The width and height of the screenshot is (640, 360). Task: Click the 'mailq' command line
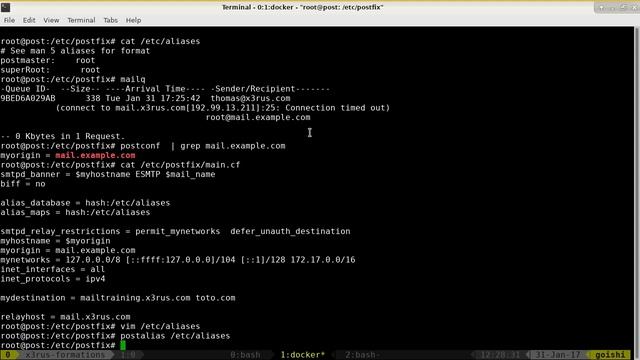[x=73, y=79]
